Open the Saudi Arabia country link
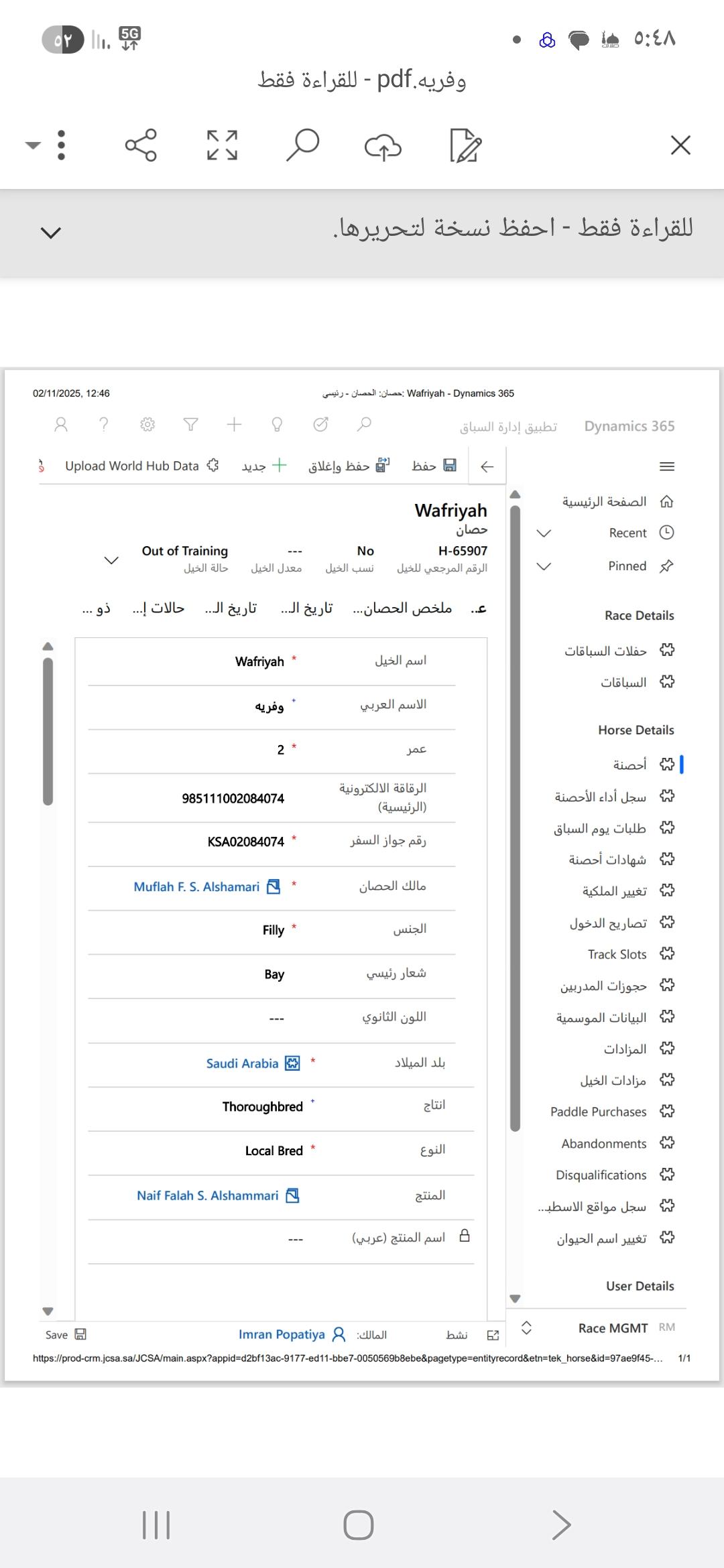 click(242, 1063)
